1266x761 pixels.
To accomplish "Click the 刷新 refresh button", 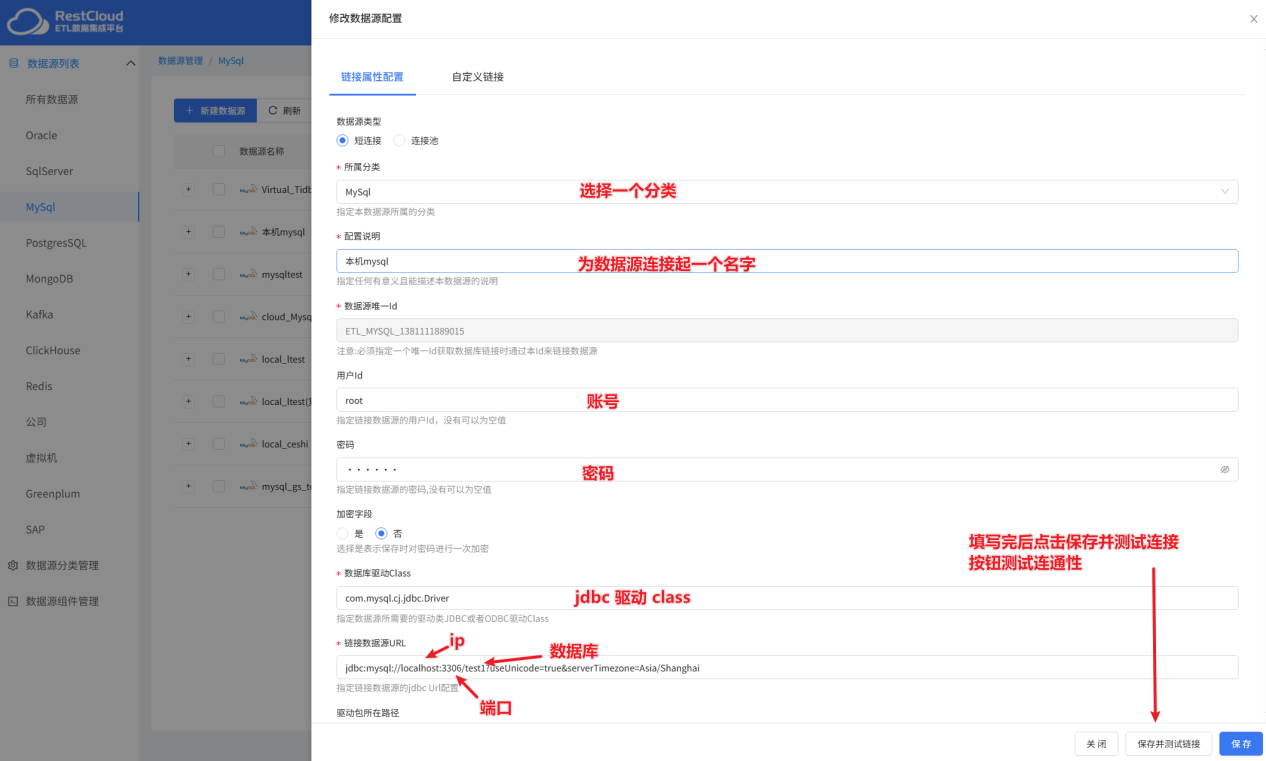I will (284, 111).
